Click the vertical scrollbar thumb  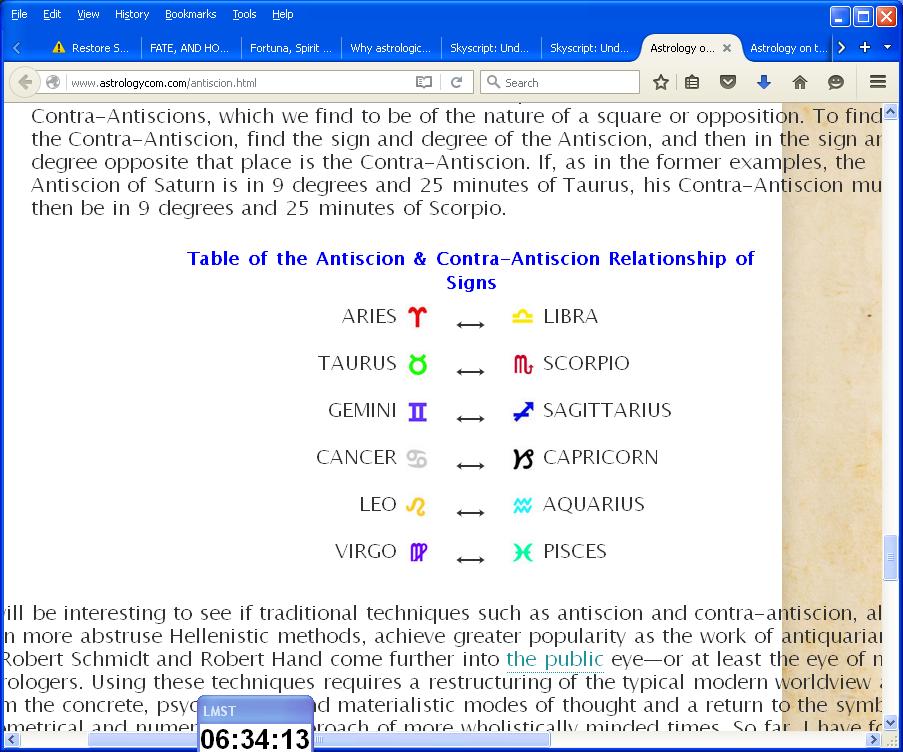click(x=890, y=557)
